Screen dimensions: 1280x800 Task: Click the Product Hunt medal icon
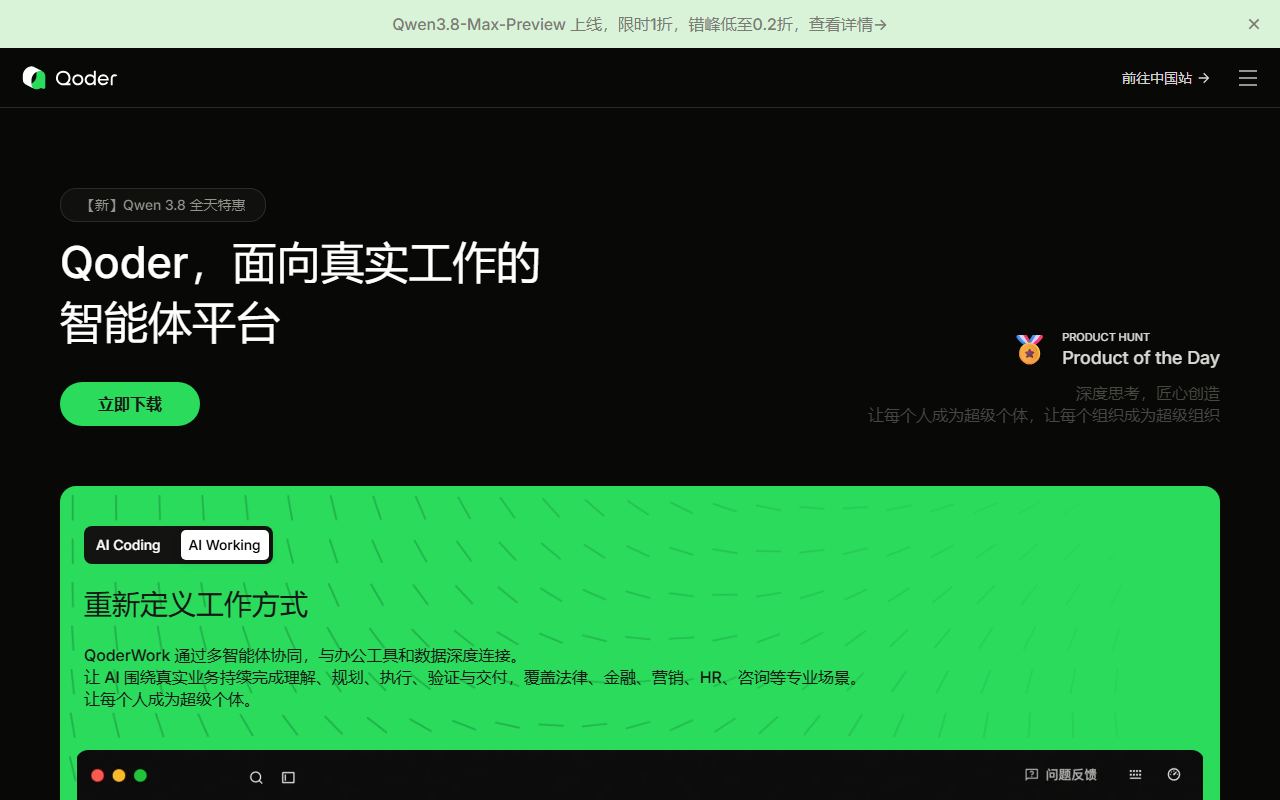click(x=1029, y=349)
